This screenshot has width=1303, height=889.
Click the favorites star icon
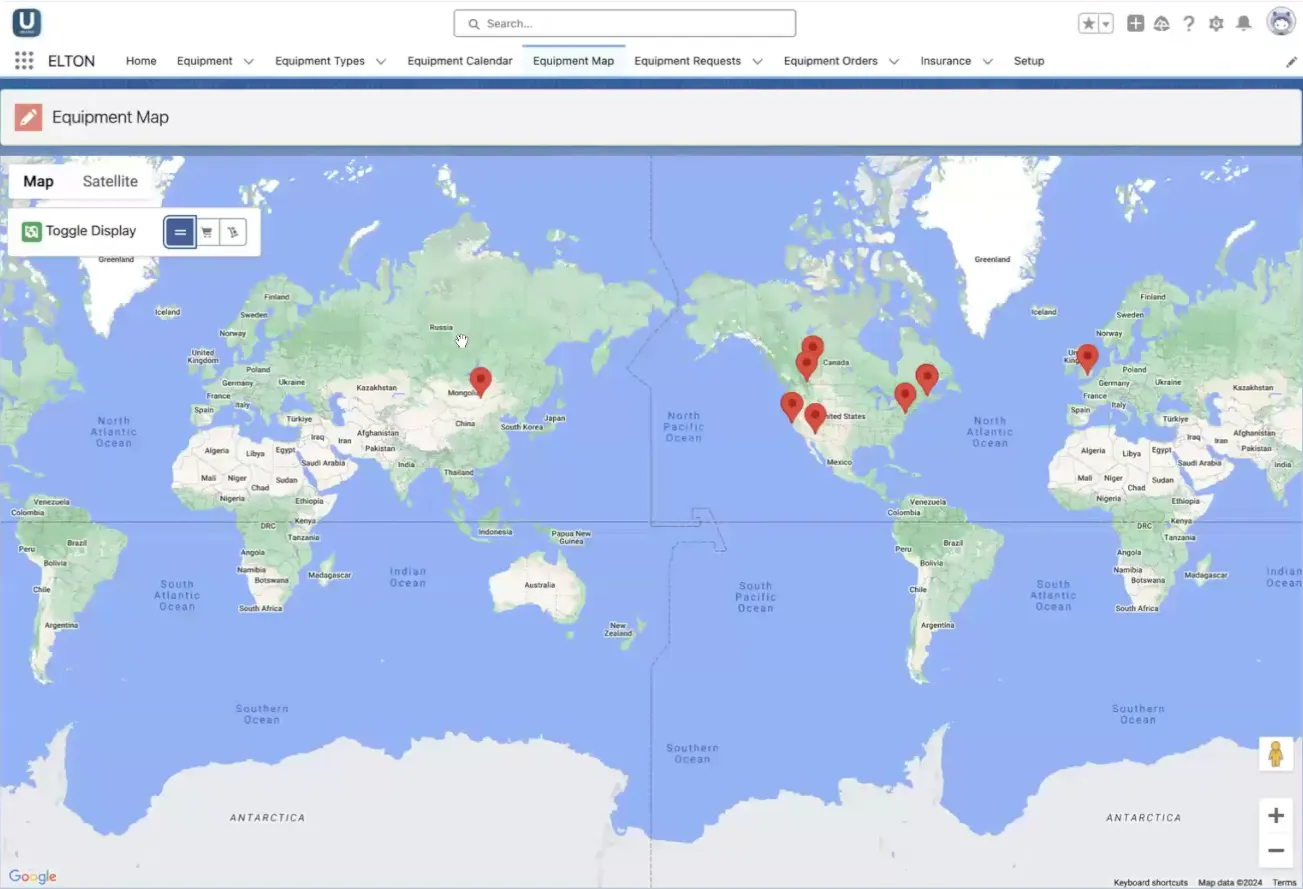coord(1088,23)
